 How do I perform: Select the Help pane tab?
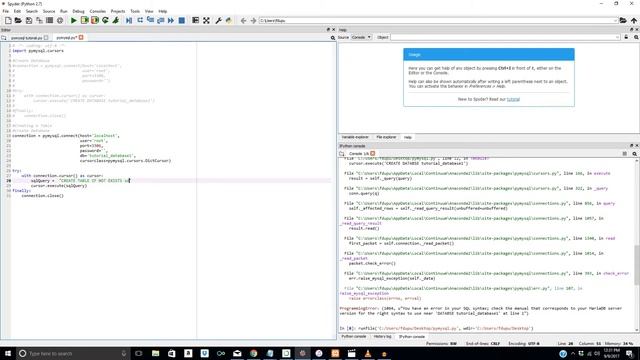407,137
